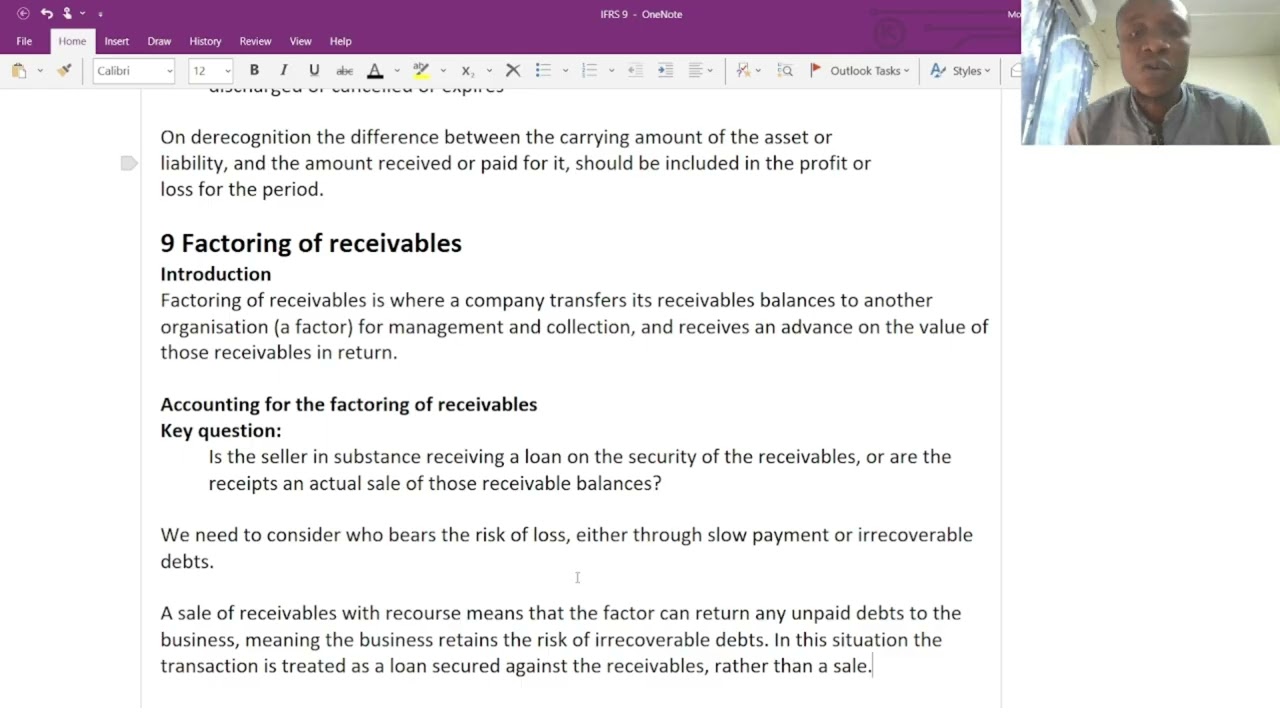Open the View tab
The height and width of the screenshot is (720, 1280).
point(300,41)
